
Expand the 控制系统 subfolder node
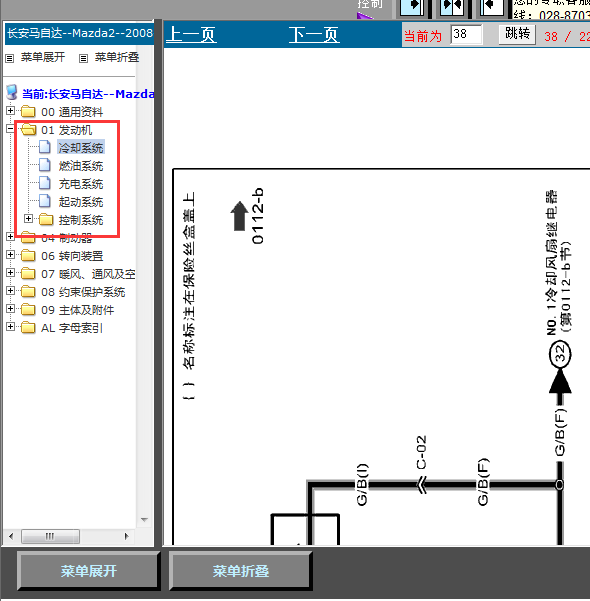tap(28, 218)
